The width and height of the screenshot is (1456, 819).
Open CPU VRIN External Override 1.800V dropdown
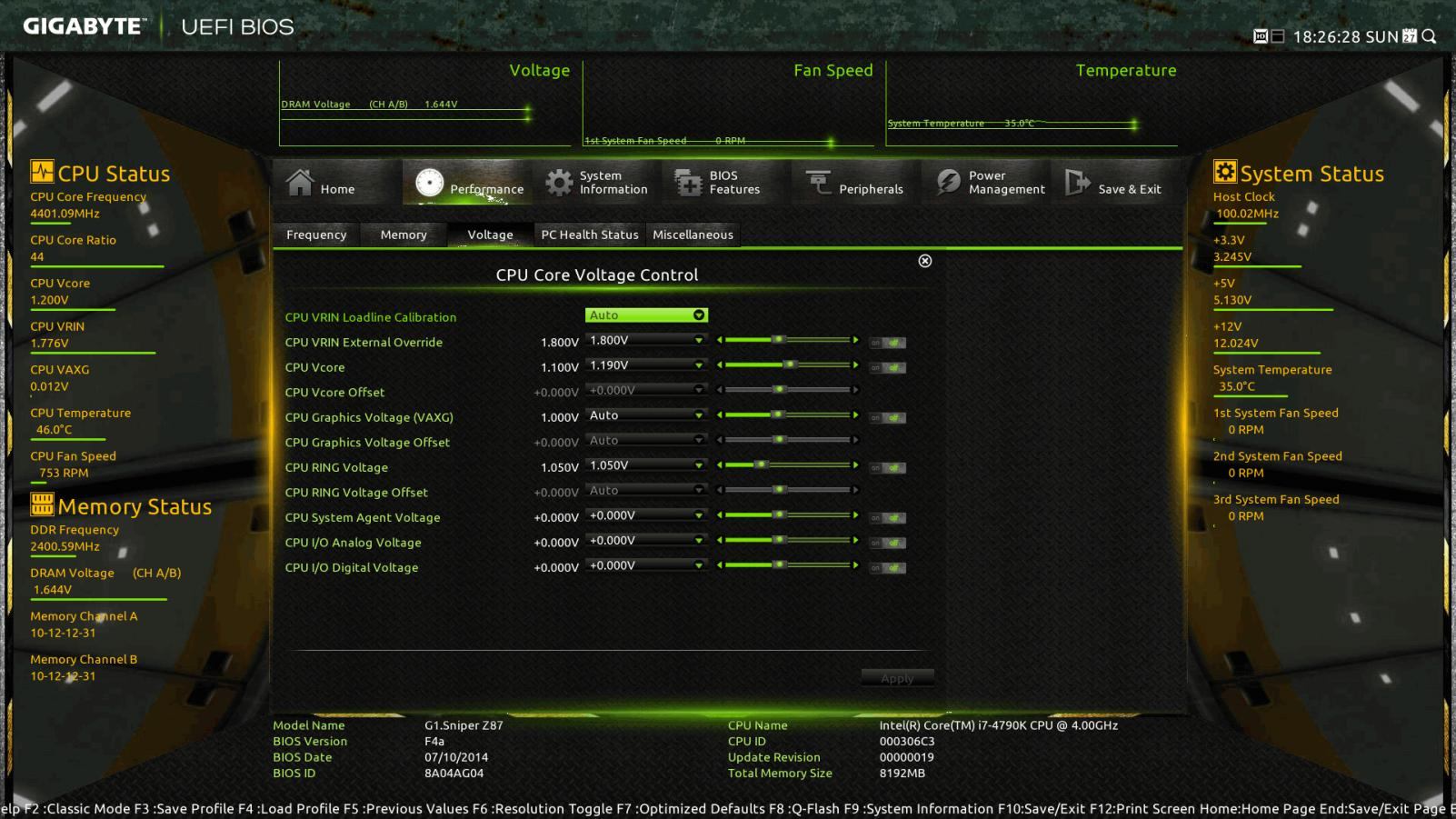click(646, 340)
